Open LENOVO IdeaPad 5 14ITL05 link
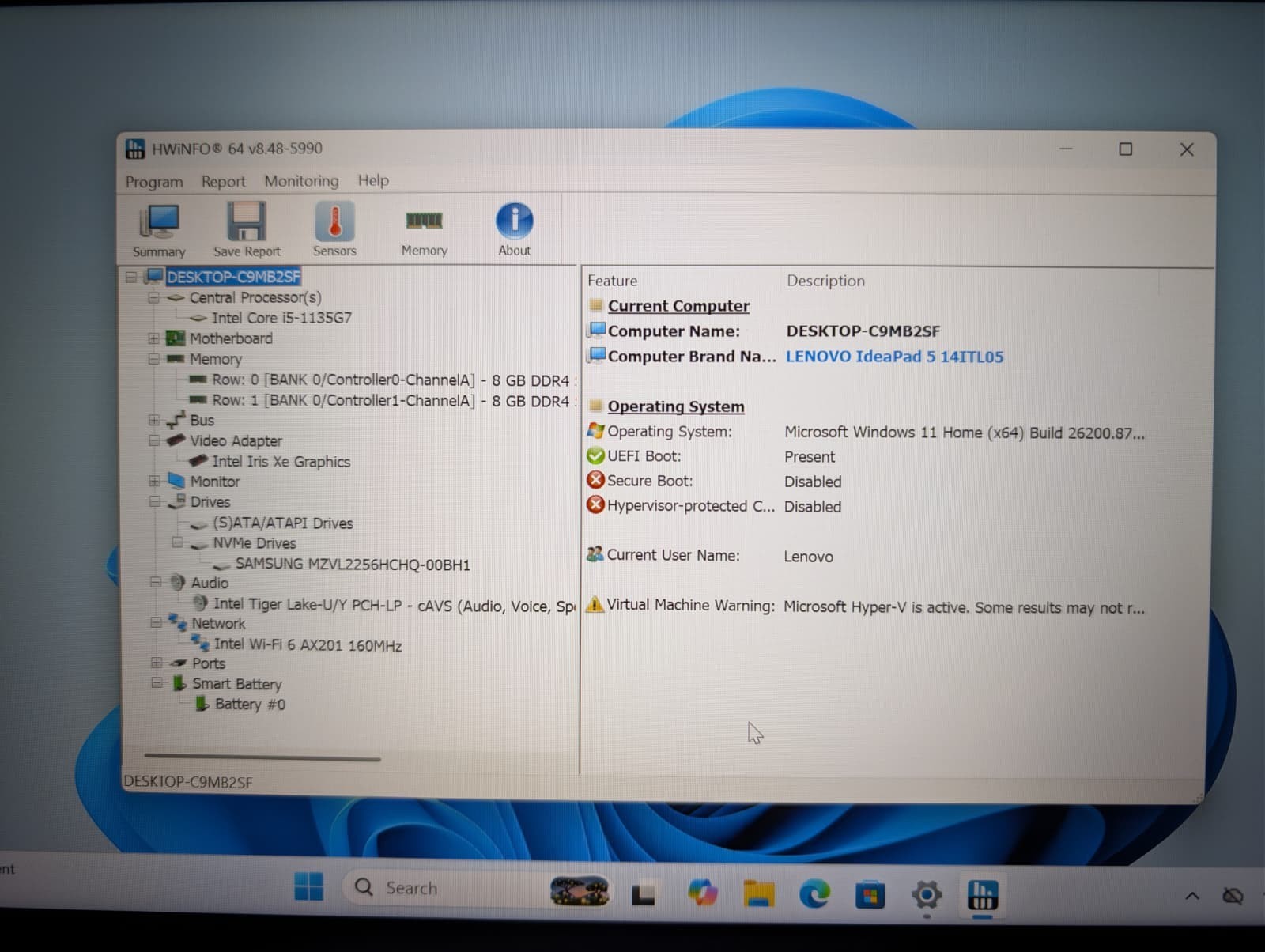The width and height of the screenshot is (1265, 952). tap(894, 357)
